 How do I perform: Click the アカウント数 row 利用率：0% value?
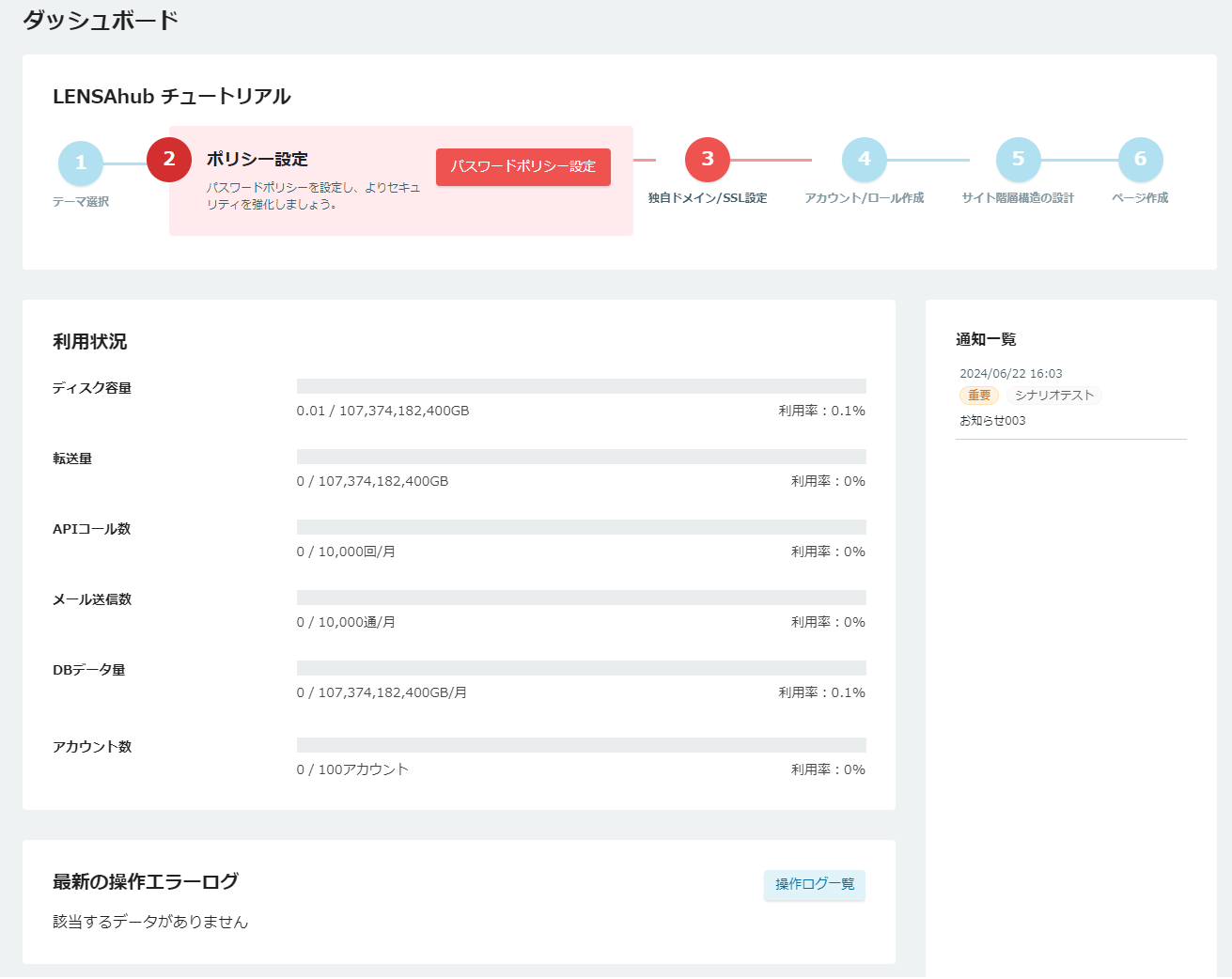point(828,769)
